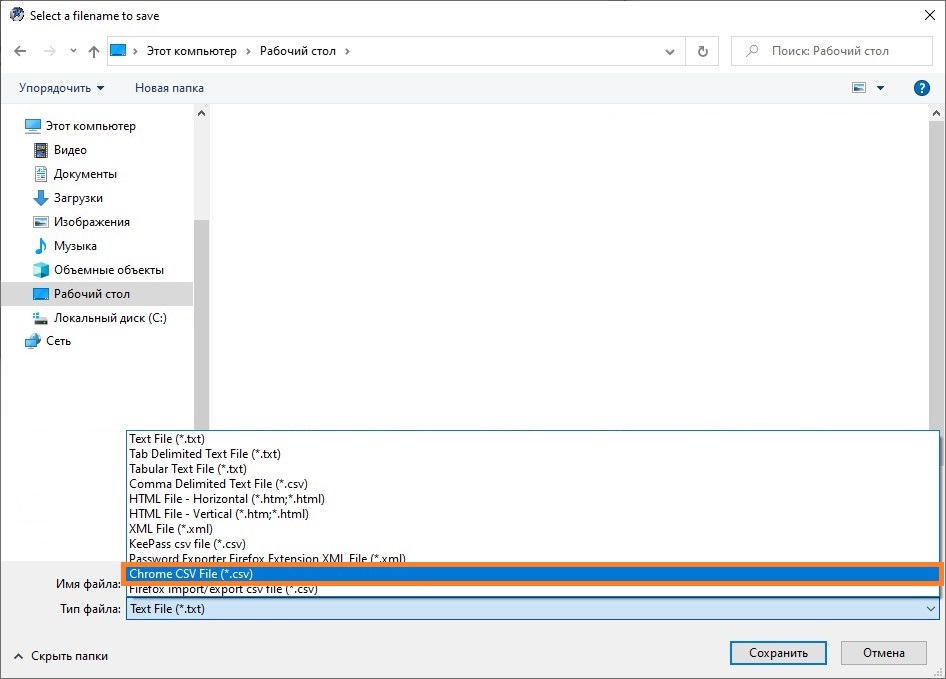Image resolution: width=946 pixels, height=679 pixels.
Task: Choose XML File (*.xml) from list
Action: (170, 529)
